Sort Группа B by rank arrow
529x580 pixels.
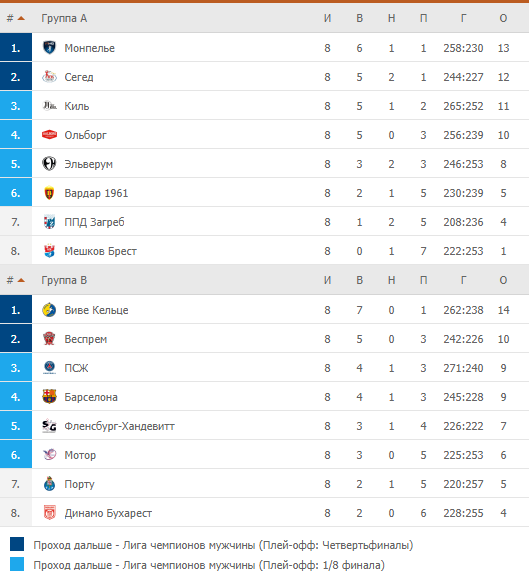pos(21,280)
